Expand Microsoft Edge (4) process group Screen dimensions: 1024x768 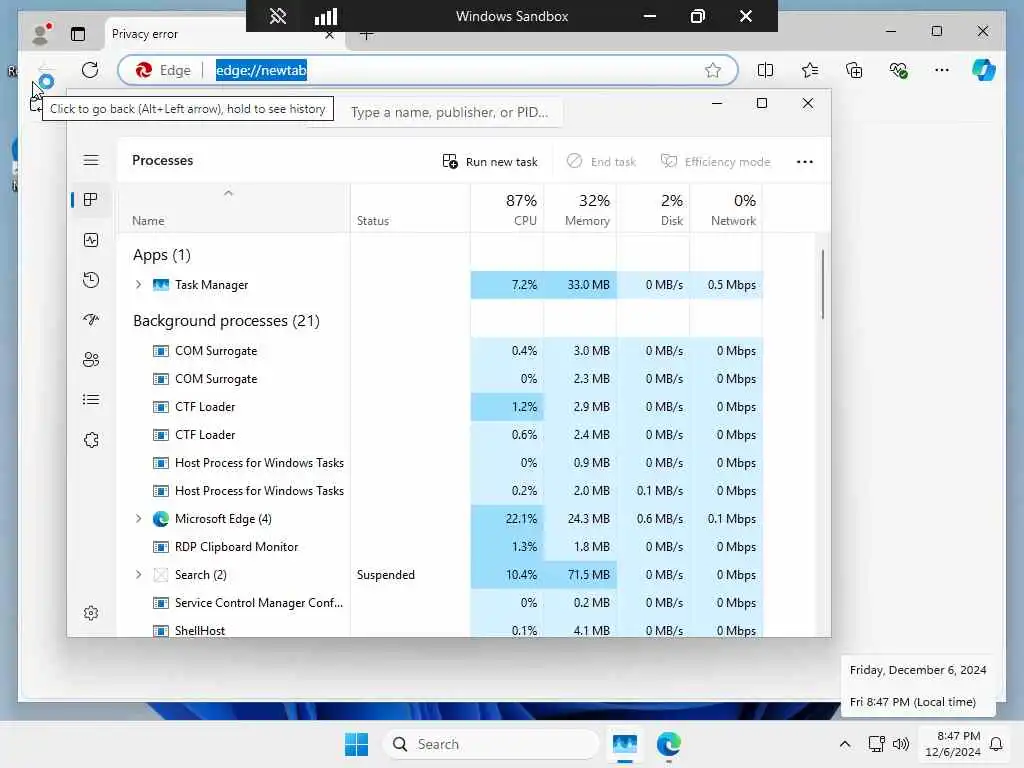138,519
